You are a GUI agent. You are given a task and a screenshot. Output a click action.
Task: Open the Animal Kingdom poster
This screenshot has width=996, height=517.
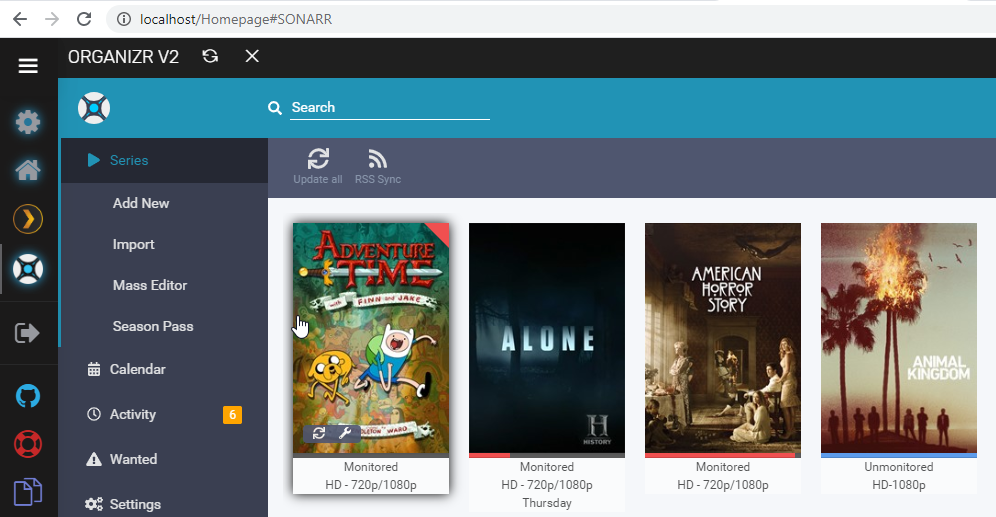(x=899, y=339)
